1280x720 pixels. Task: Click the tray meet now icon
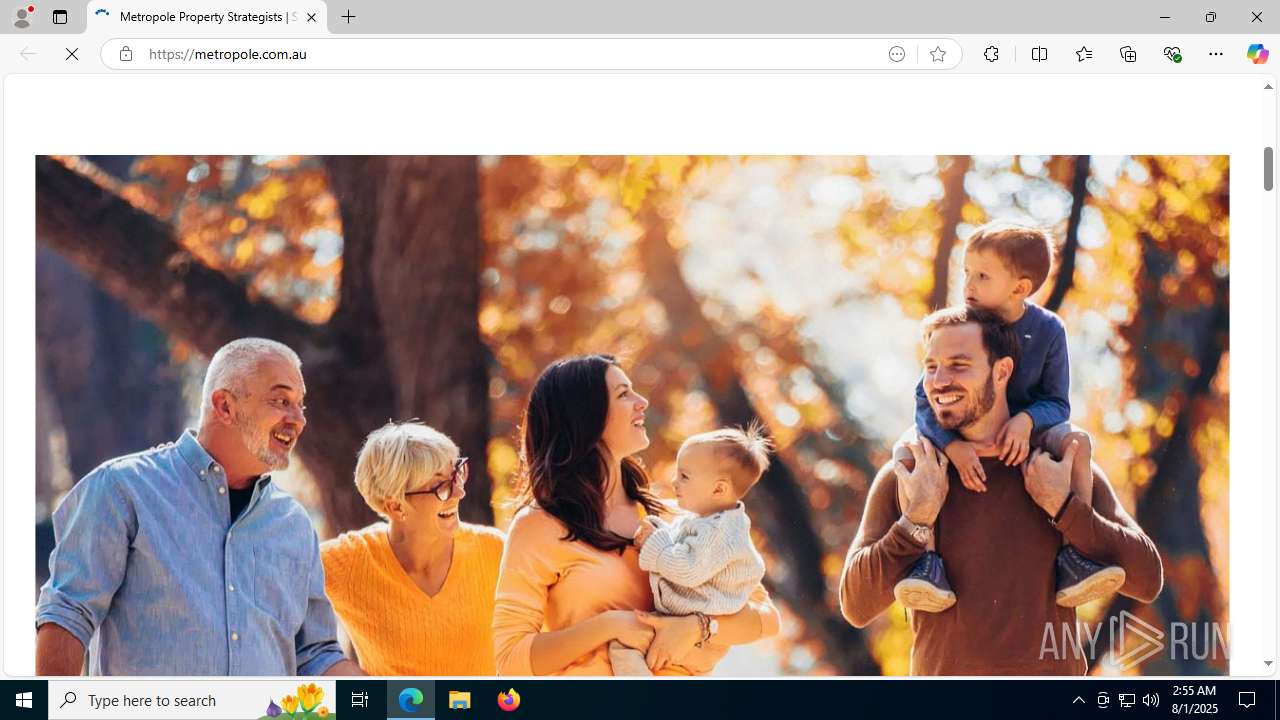[x=1103, y=700]
